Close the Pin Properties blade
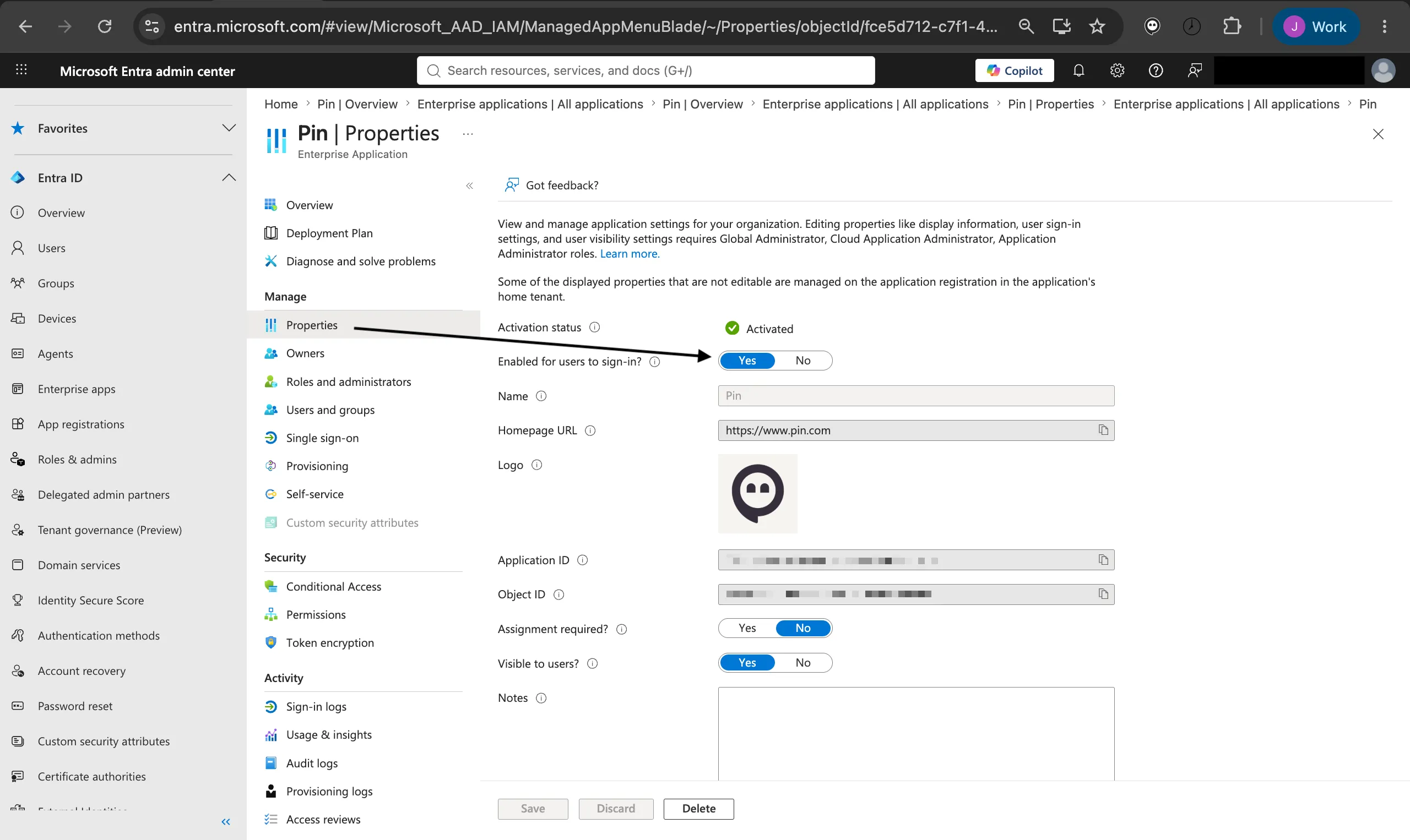 click(x=1378, y=134)
